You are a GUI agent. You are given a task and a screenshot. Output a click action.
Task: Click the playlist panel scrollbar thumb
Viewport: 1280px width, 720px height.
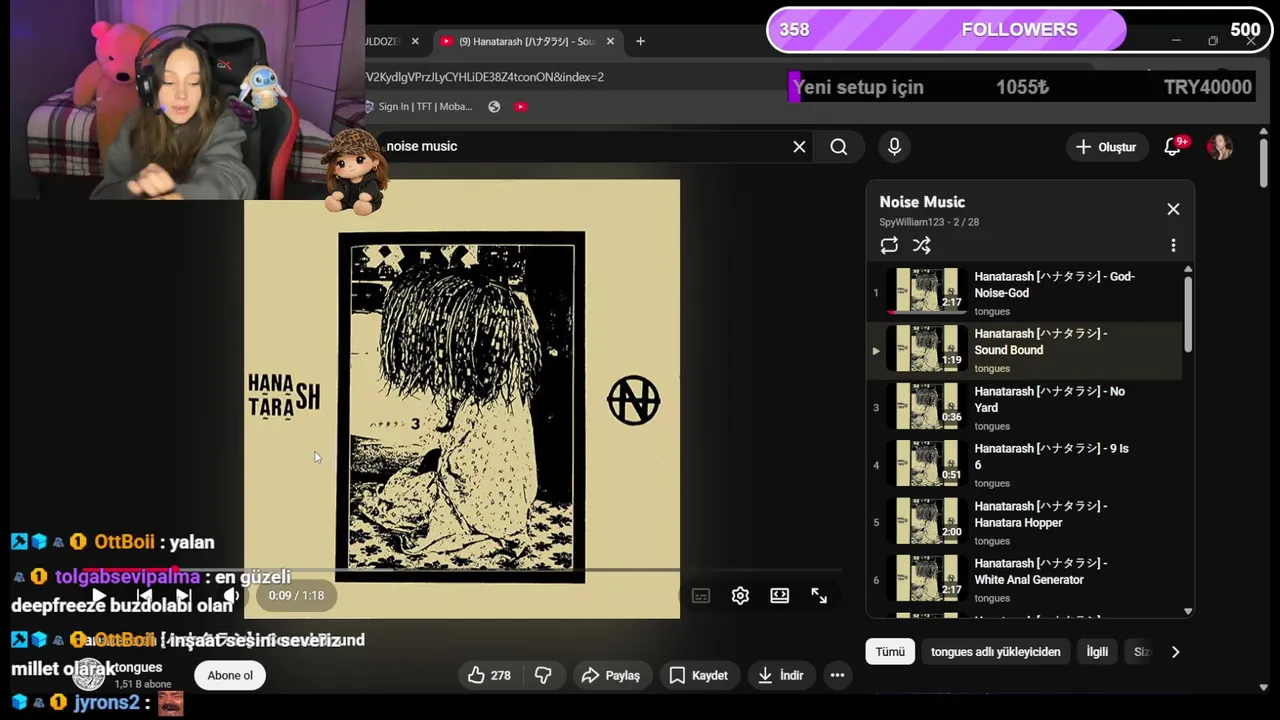[x=1188, y=312]
